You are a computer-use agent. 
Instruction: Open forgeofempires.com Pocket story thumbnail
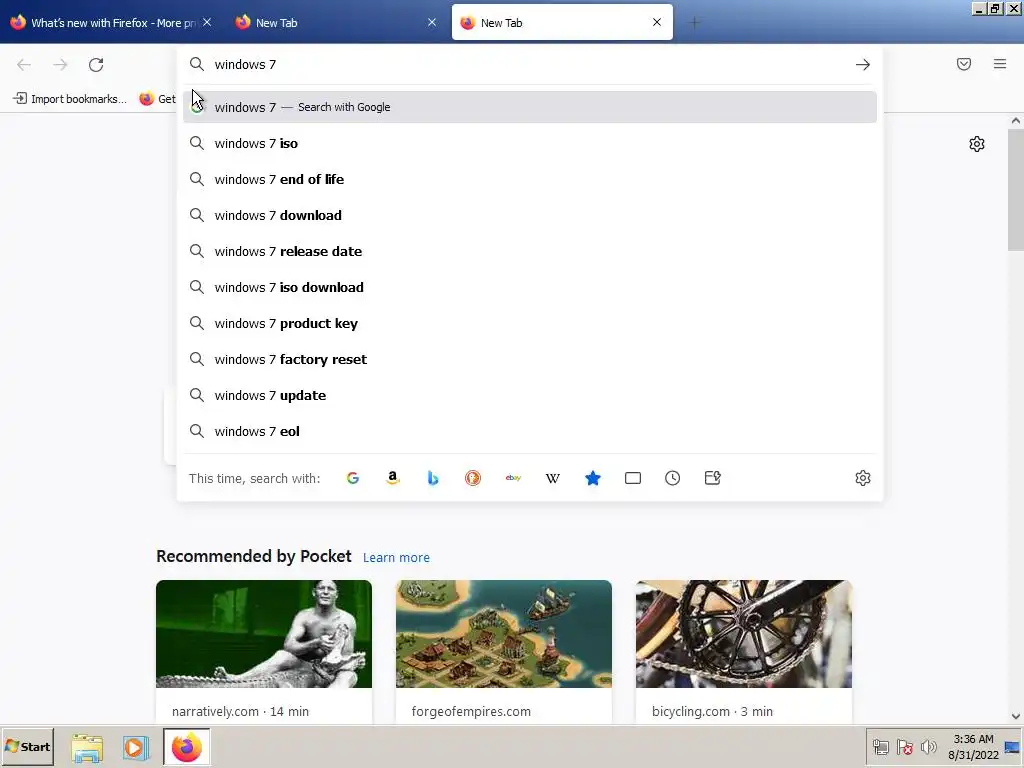click(x=504, y=633)
